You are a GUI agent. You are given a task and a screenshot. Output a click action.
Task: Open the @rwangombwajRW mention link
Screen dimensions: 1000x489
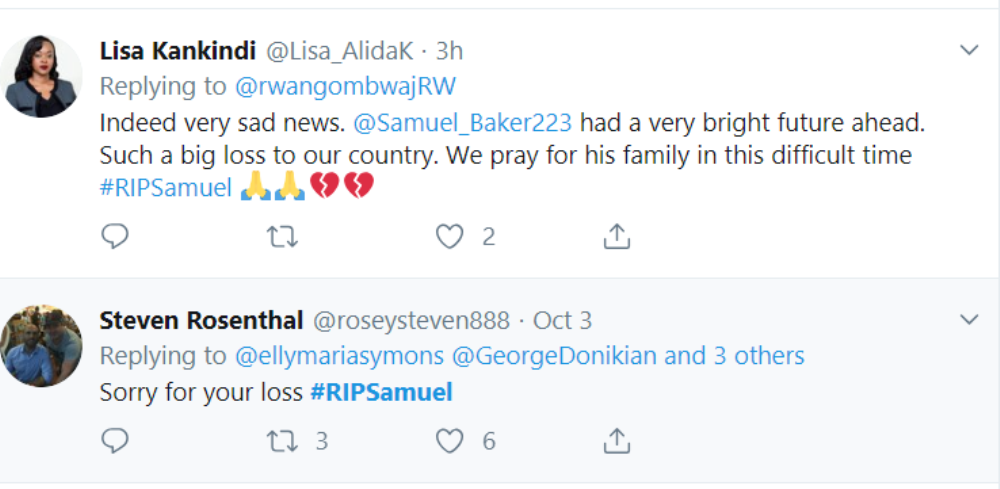pyautogui.click(x=345, y=87)
